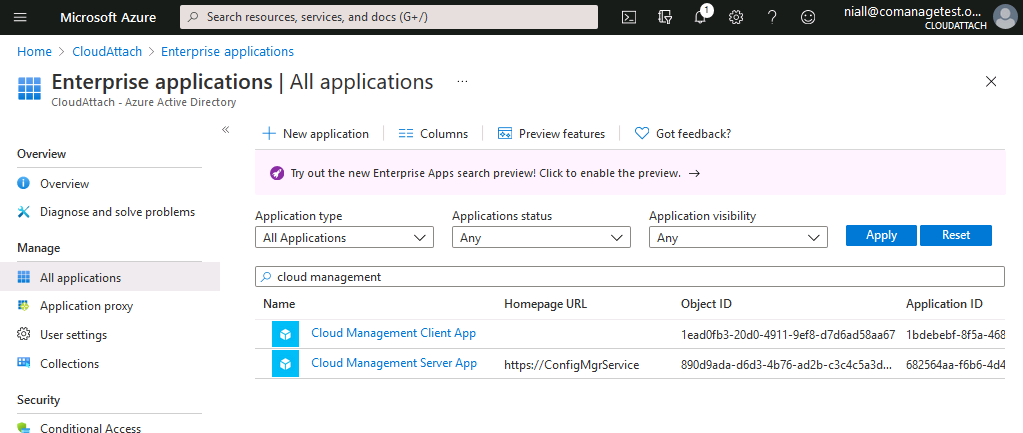This screenshot has height=433, width=1023.
Task: Click New application button label
Action: tap(326, 134)
